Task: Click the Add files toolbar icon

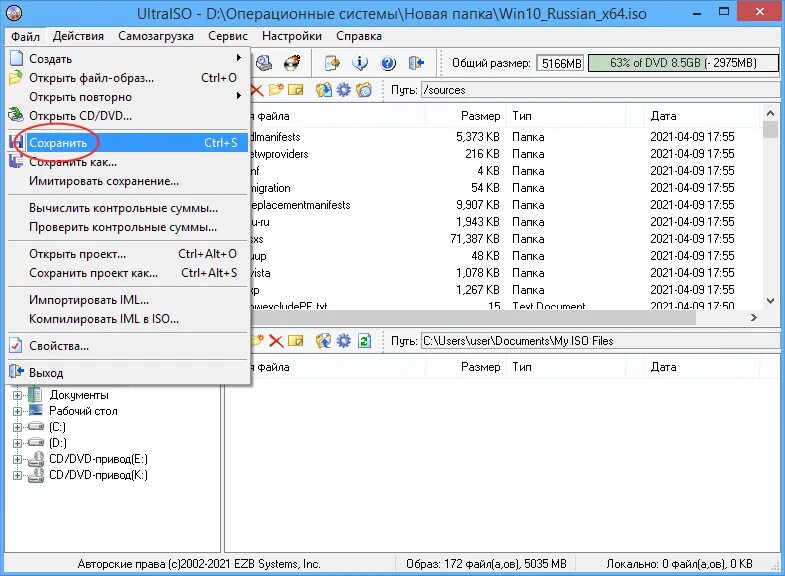Action: click(332, 63)
